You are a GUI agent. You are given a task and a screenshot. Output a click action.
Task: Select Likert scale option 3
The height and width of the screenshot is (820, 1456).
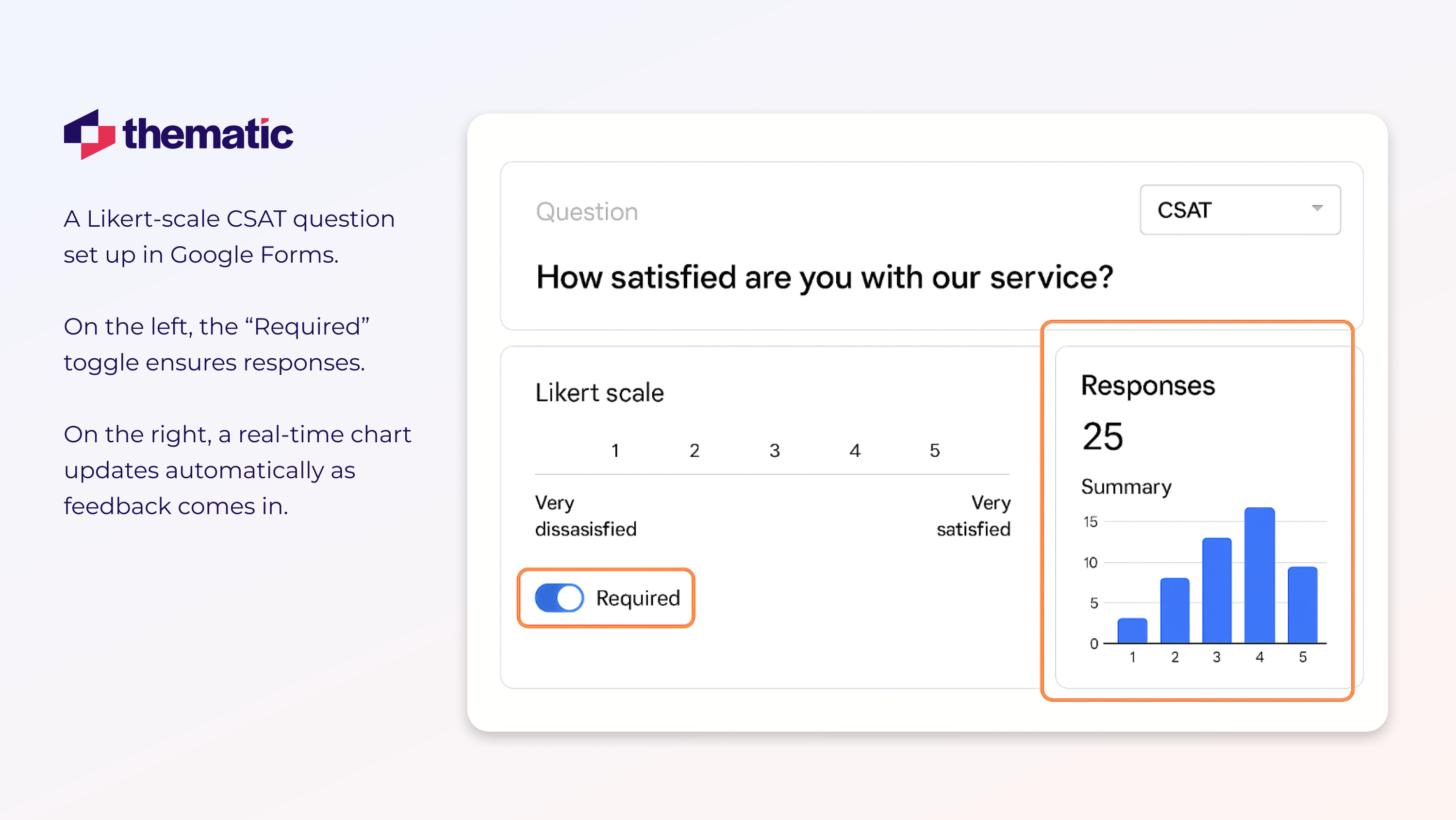(x=774, y=450)
